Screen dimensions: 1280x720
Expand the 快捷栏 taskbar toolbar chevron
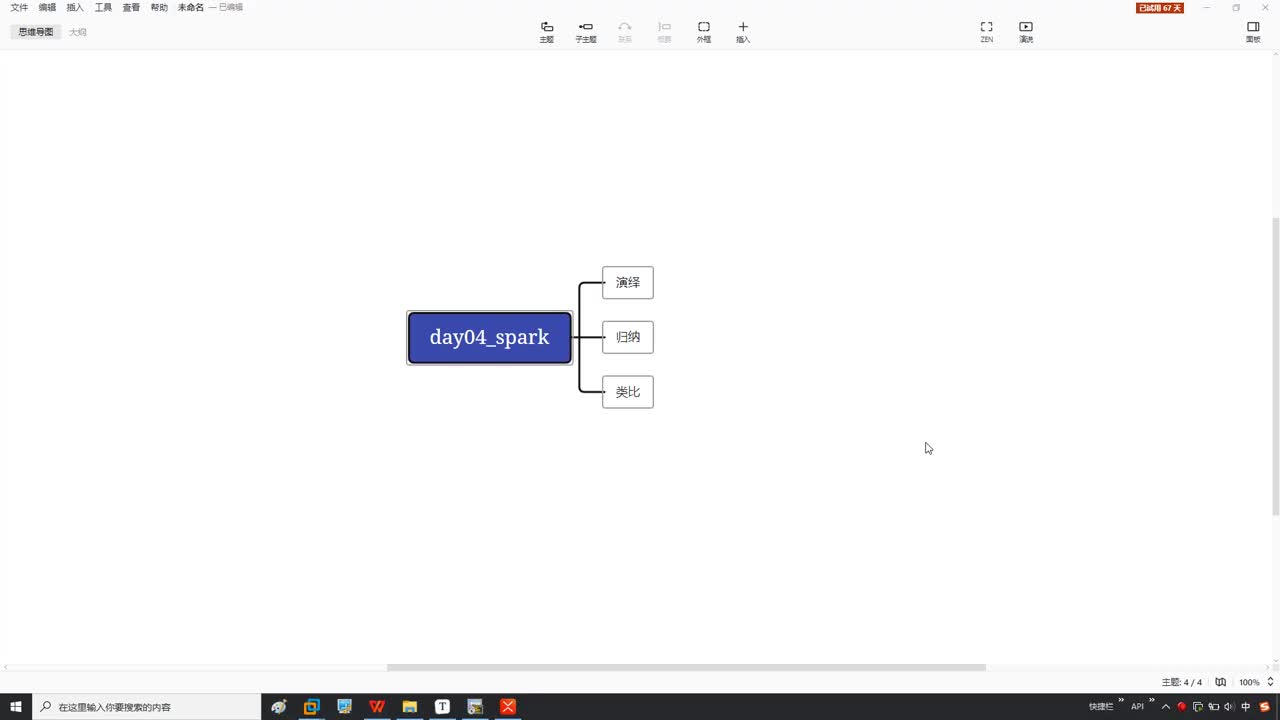click(x=1121, y=701)
